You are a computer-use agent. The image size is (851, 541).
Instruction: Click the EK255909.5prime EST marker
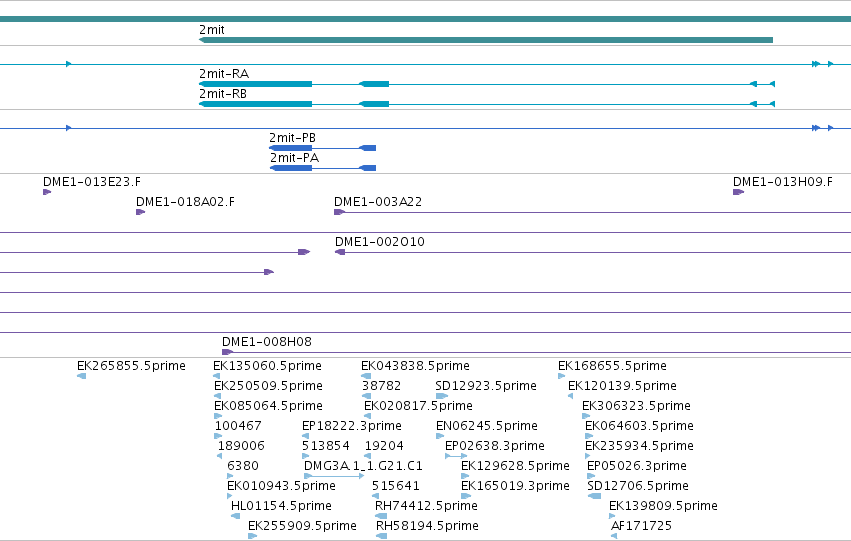tap(252, 536)
